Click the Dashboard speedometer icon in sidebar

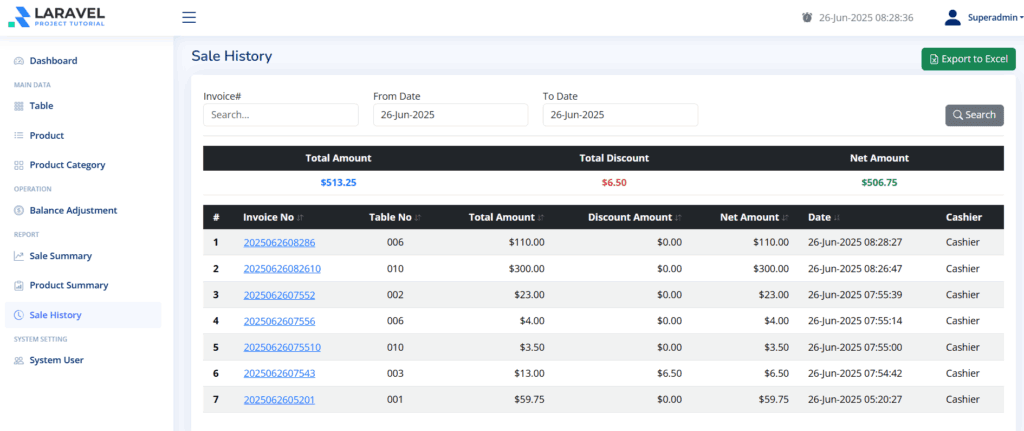coord(19,61)
